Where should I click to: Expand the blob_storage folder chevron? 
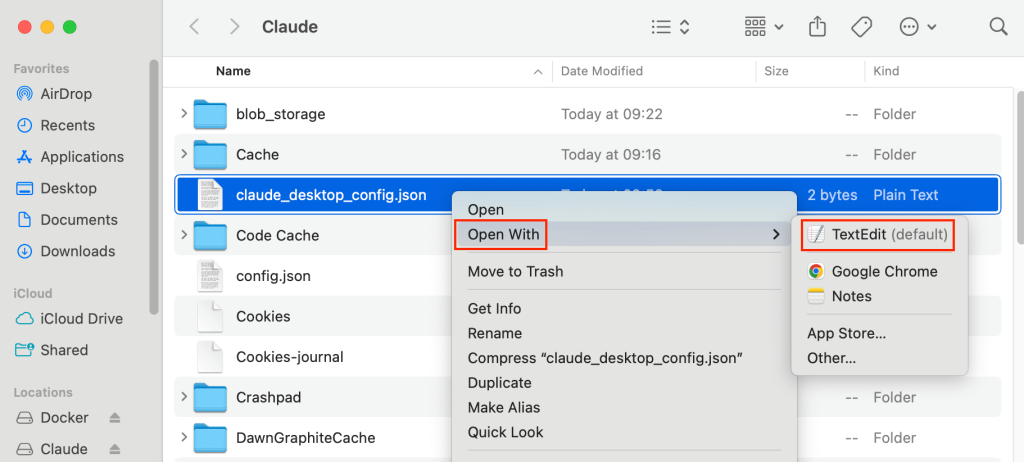(x=184, y=114)
